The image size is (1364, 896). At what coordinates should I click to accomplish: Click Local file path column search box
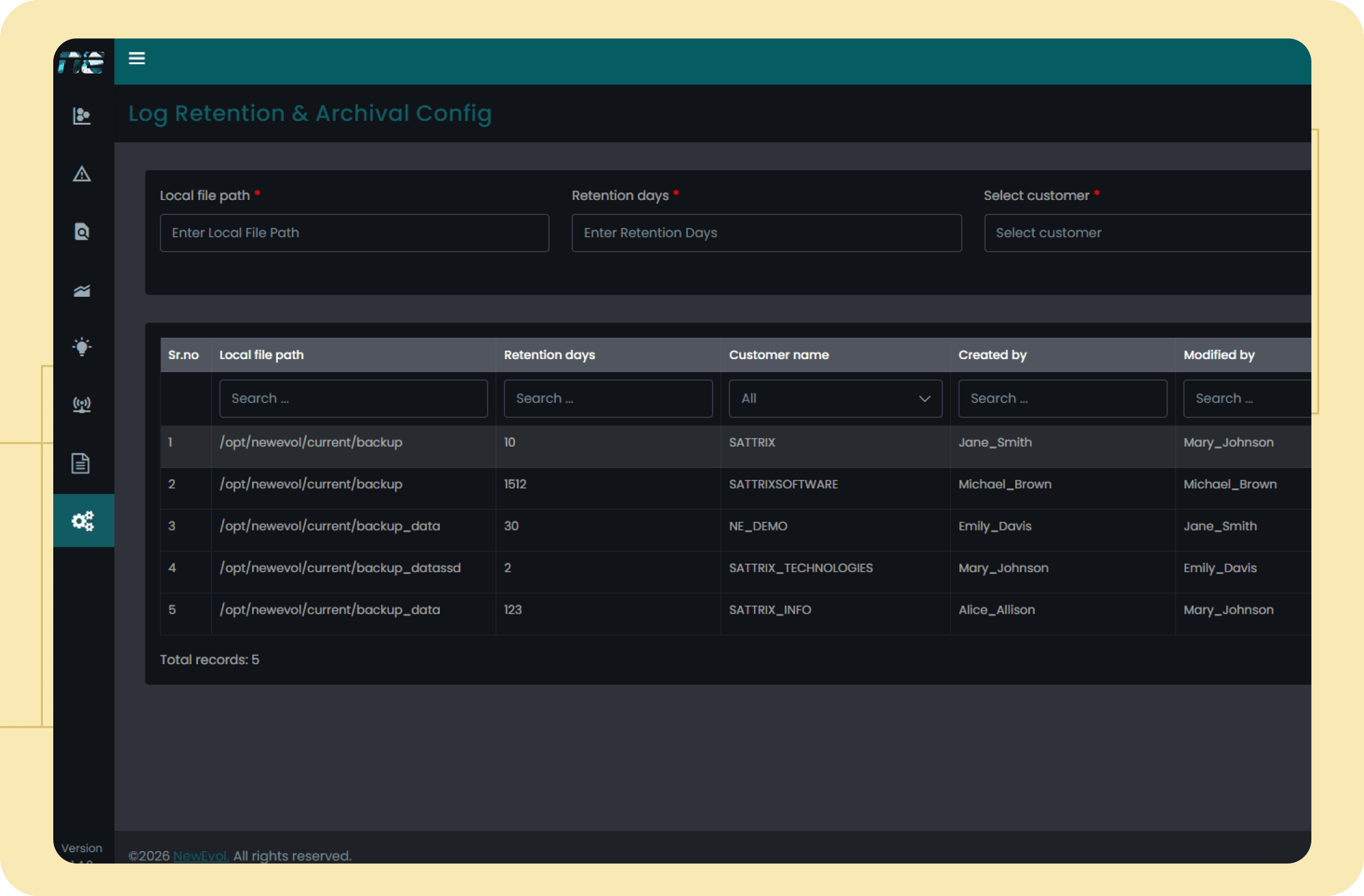tap(353, 399)
